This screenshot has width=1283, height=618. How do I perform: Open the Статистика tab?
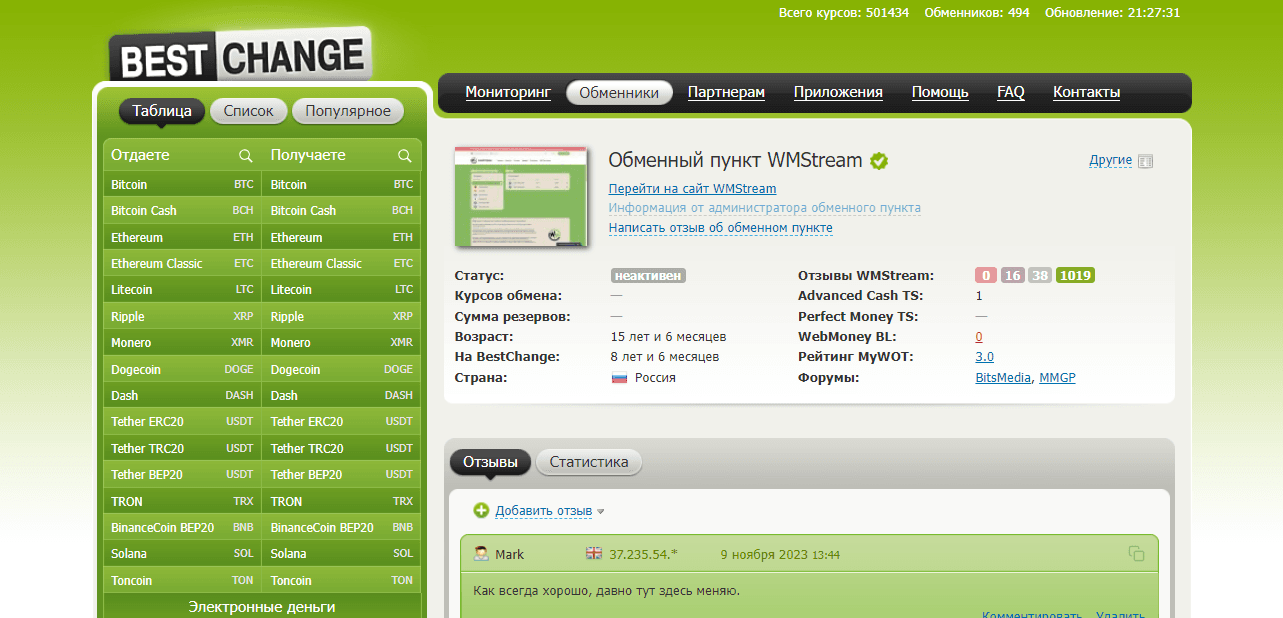pyautogui.click(x=589, y=462)
